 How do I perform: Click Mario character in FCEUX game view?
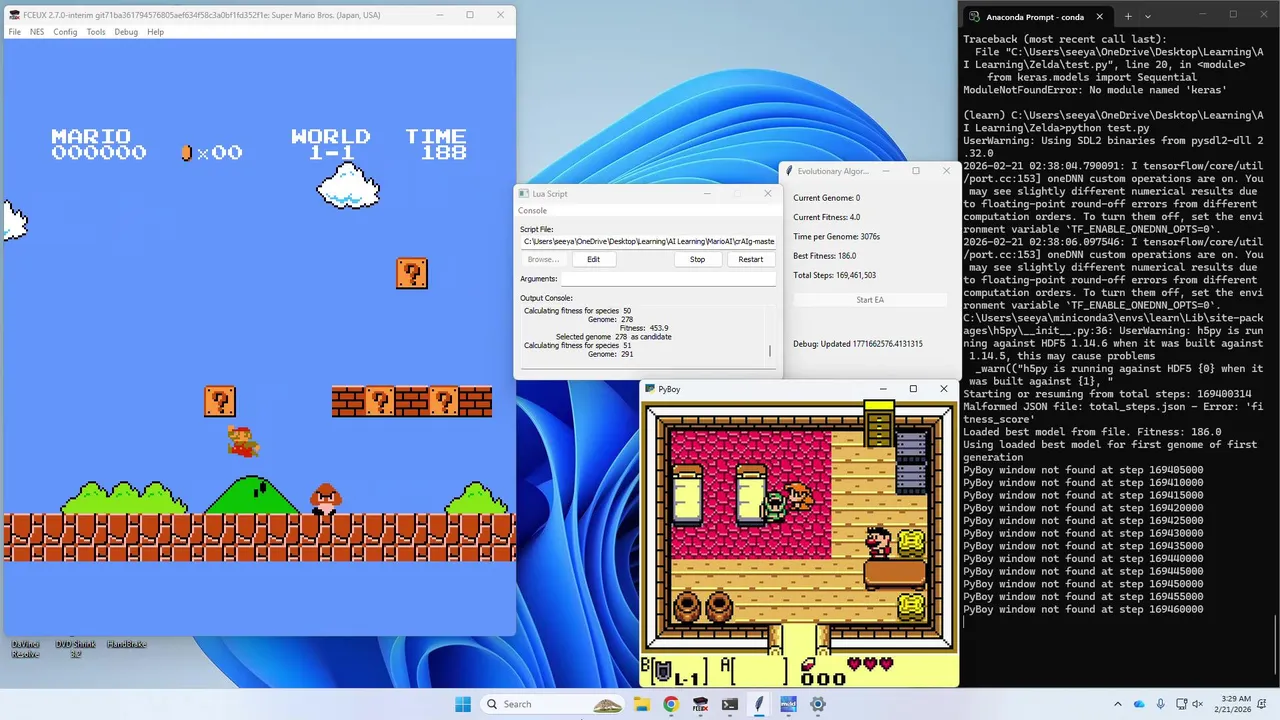point(243,440)
